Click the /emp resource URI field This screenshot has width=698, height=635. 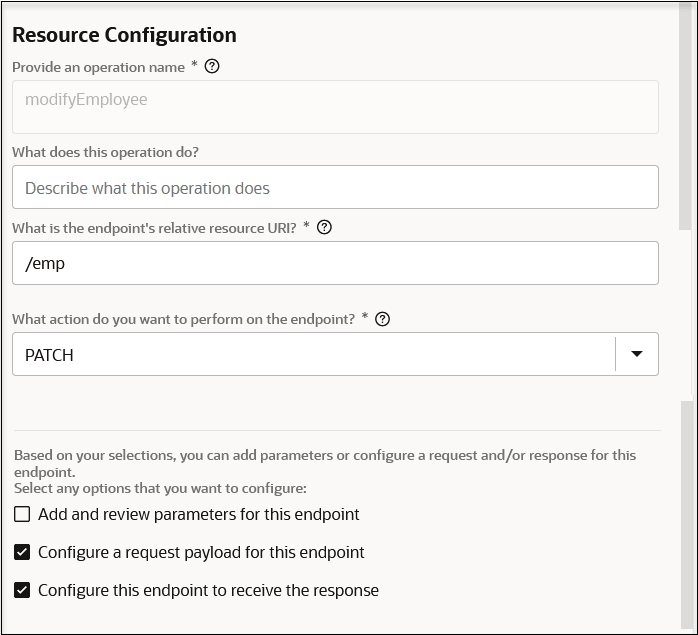tap(335, 263)
